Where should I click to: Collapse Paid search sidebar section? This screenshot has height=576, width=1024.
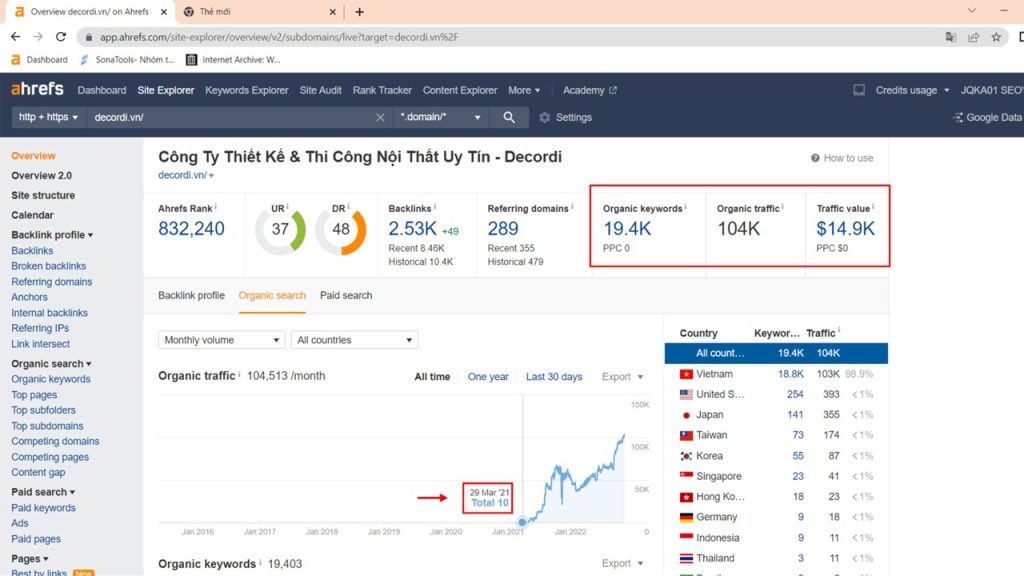tap(42, 492)
